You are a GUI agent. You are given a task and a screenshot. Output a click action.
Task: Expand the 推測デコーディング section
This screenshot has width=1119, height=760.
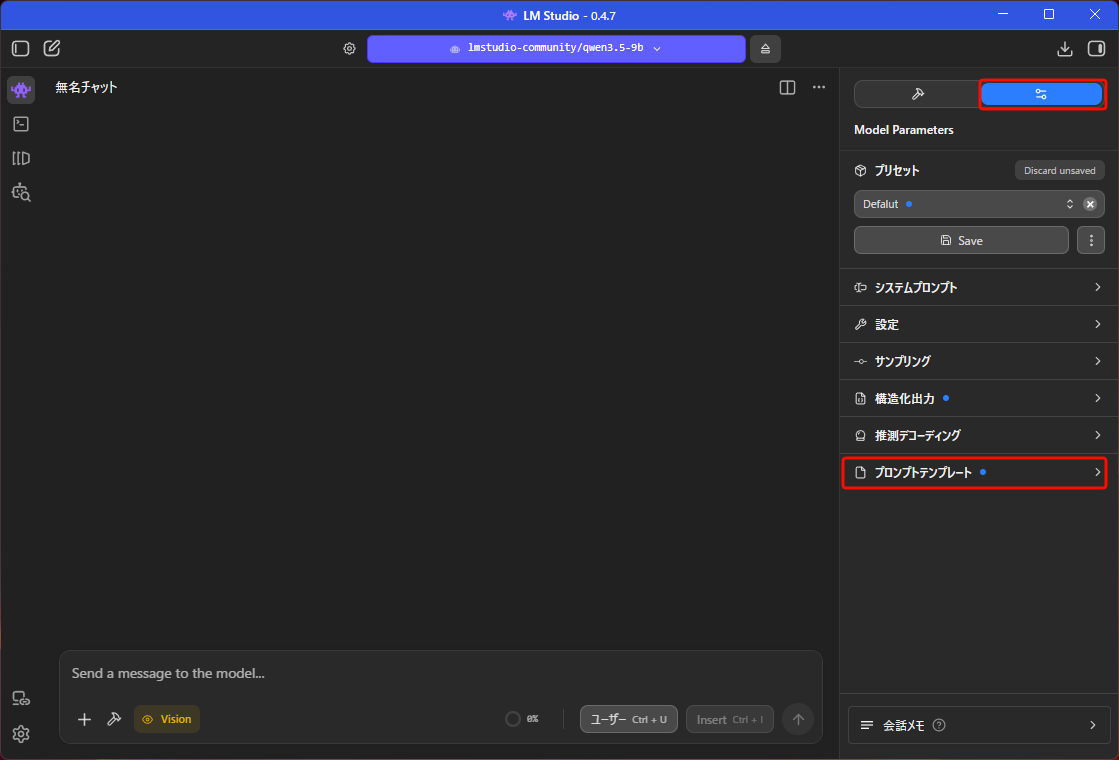978,435
